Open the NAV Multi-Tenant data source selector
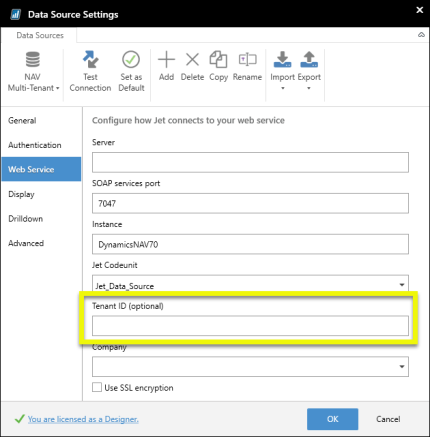 pyautogui.click(x=33, y=71)
